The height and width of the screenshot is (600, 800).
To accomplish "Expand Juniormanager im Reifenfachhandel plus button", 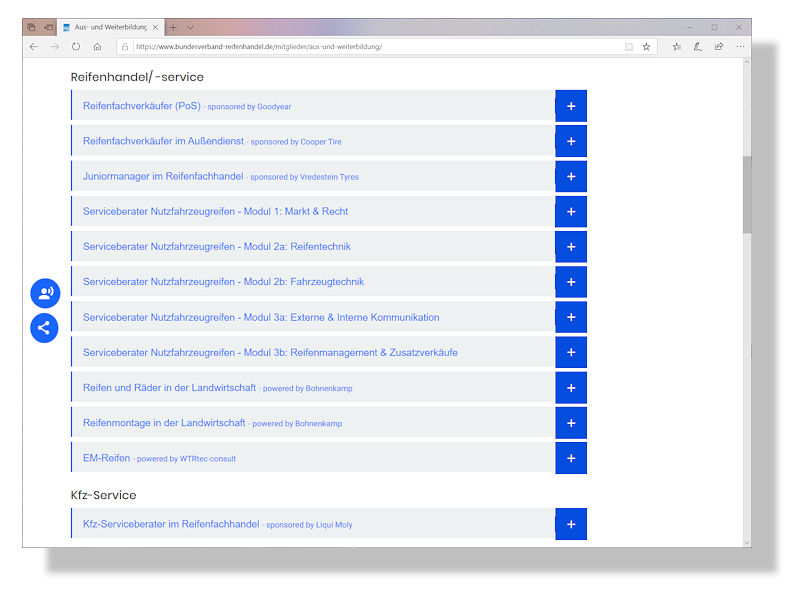I will click(x=571, y=177).
